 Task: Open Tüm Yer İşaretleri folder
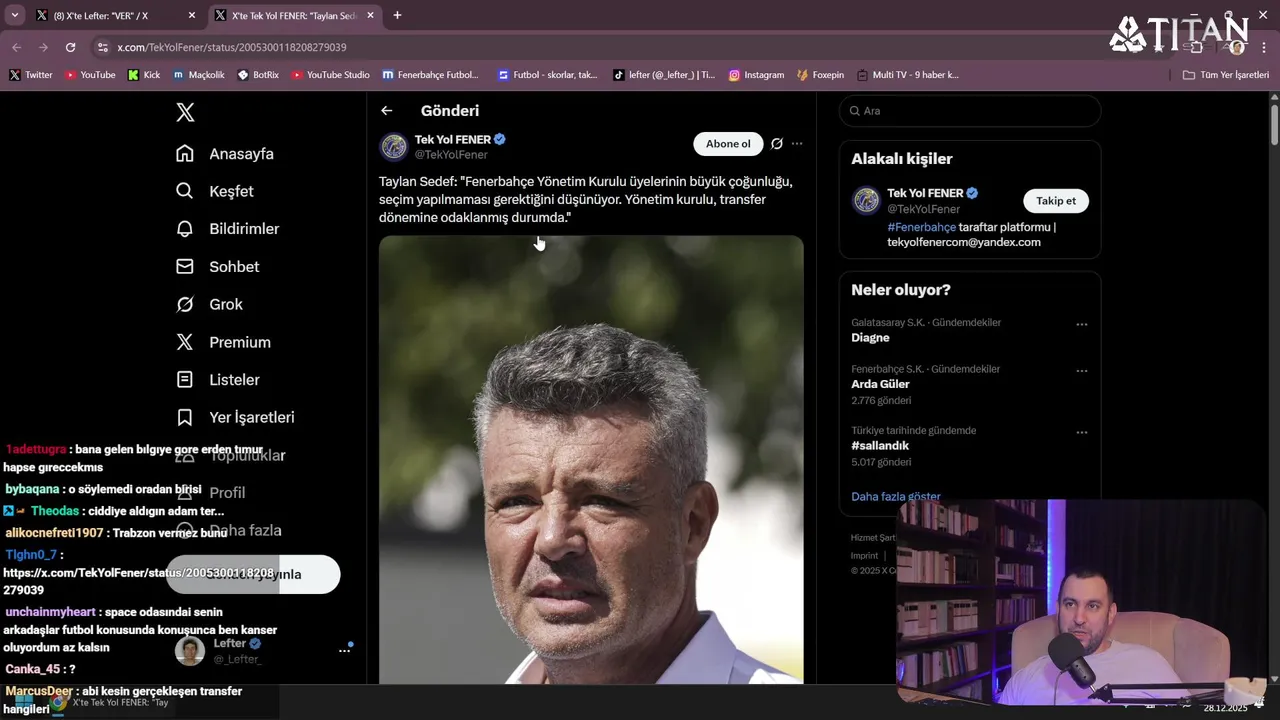click(1226, 75)
